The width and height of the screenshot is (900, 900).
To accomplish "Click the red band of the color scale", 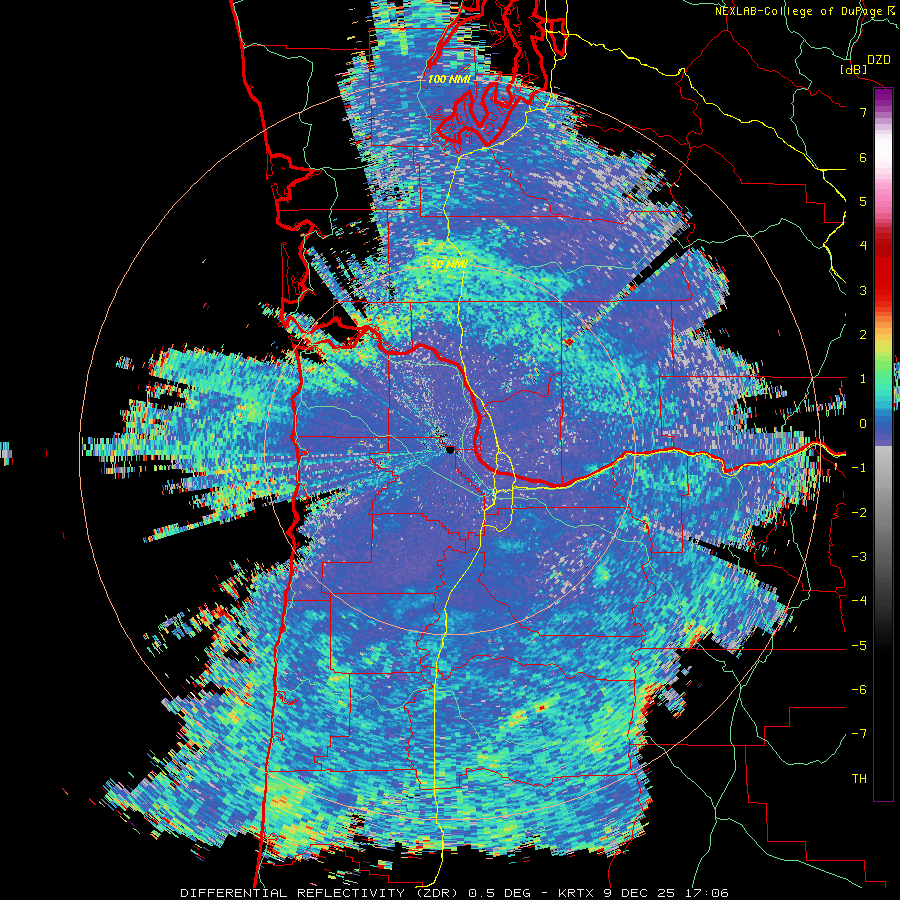I will point(883,270).
